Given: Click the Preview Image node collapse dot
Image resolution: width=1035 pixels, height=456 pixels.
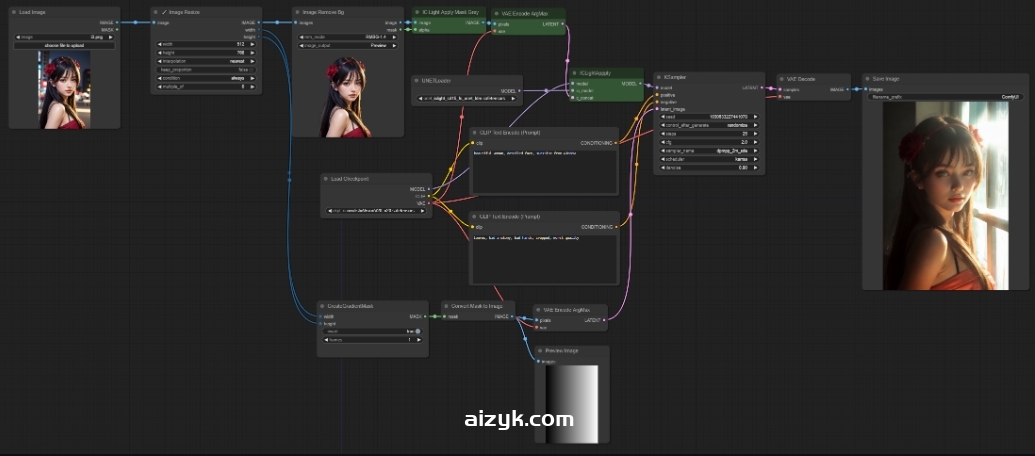Looking at the screenshot, I should coord(539,351).
